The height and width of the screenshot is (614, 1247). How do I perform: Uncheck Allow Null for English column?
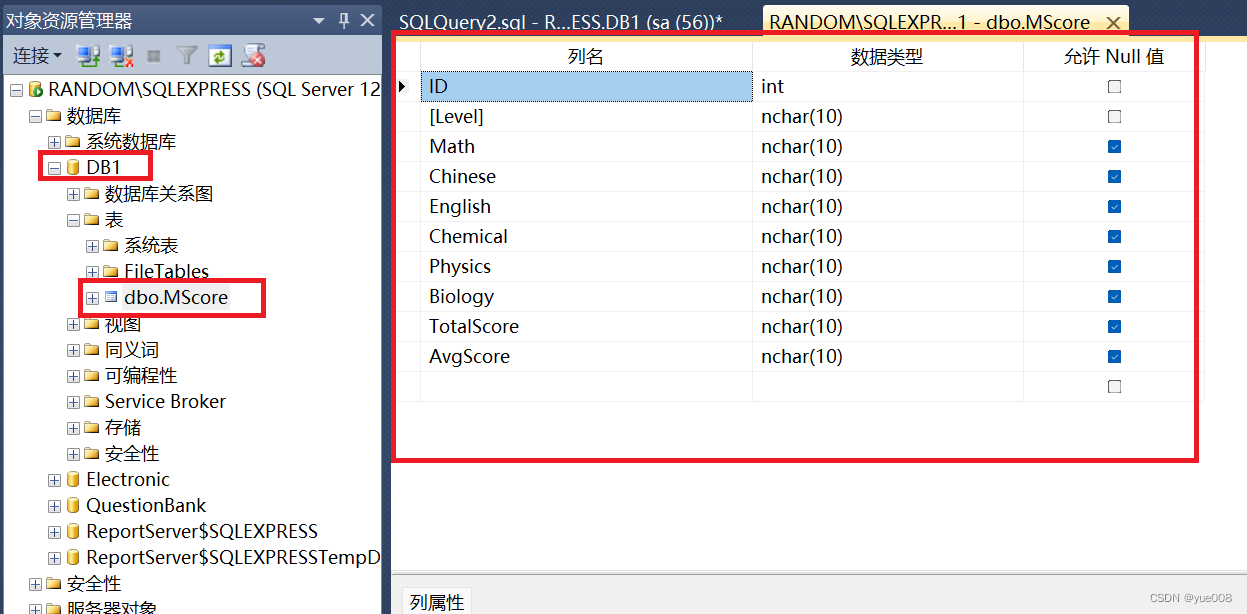pyautogui.click(x=1114, y=207)
